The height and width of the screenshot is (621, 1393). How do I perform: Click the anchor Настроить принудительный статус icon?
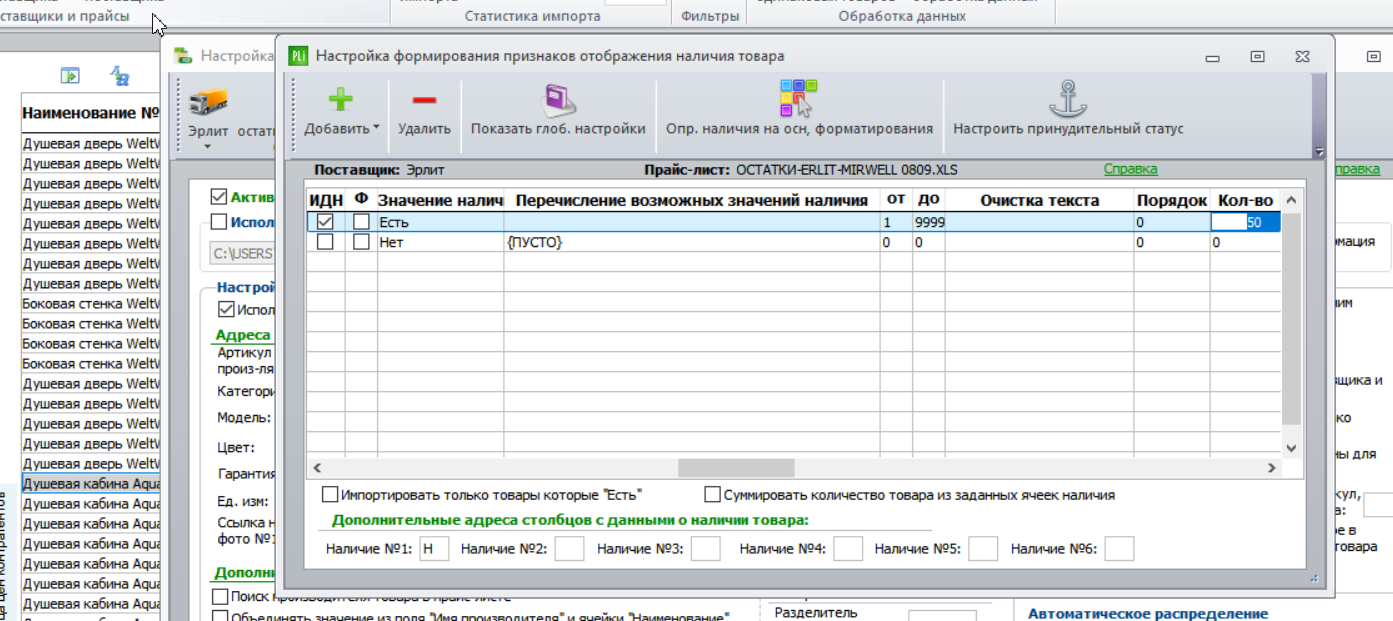pos(1068,98)
